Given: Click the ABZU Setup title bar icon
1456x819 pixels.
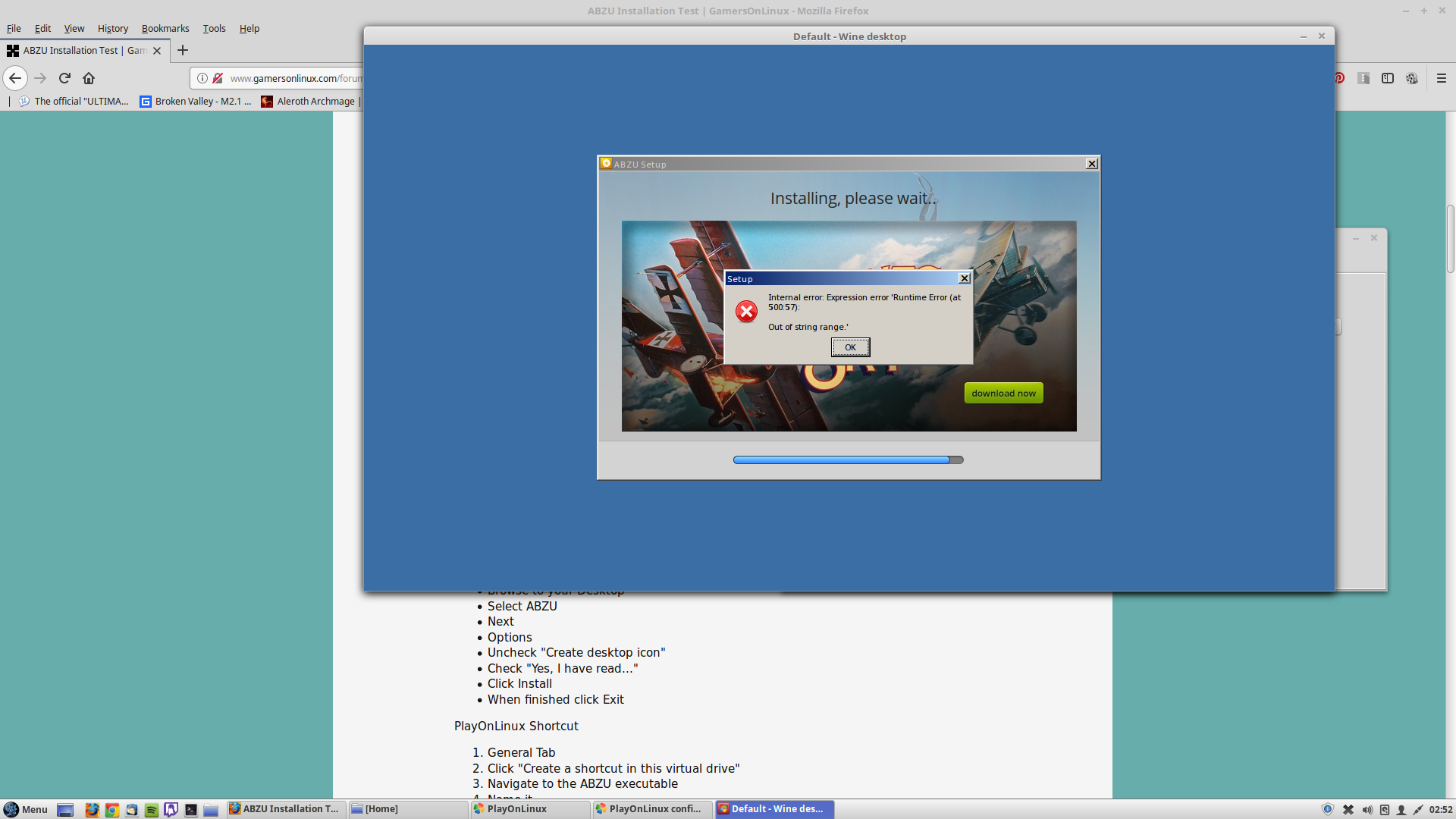Looking at the screenshot, I should (606, 163).
